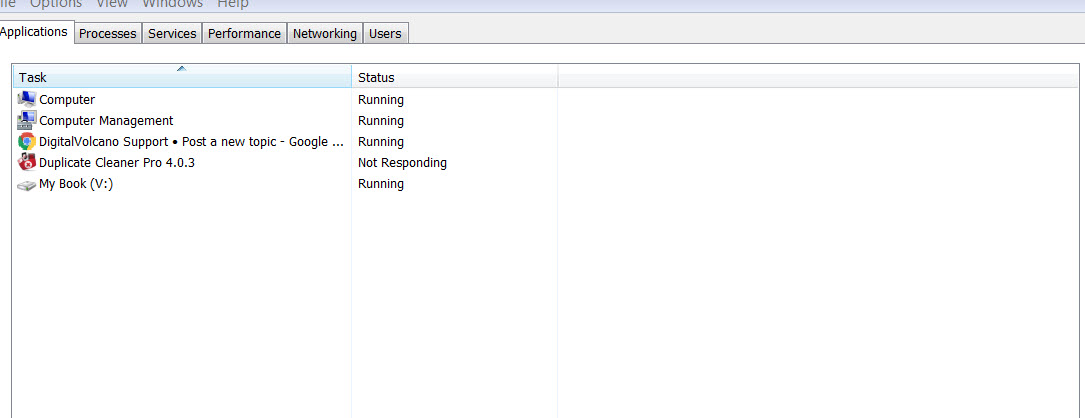Screen dimensions: 1085x418
Task: Click the Duplicate Cleaner Pro icon
Action: [27, 162]
